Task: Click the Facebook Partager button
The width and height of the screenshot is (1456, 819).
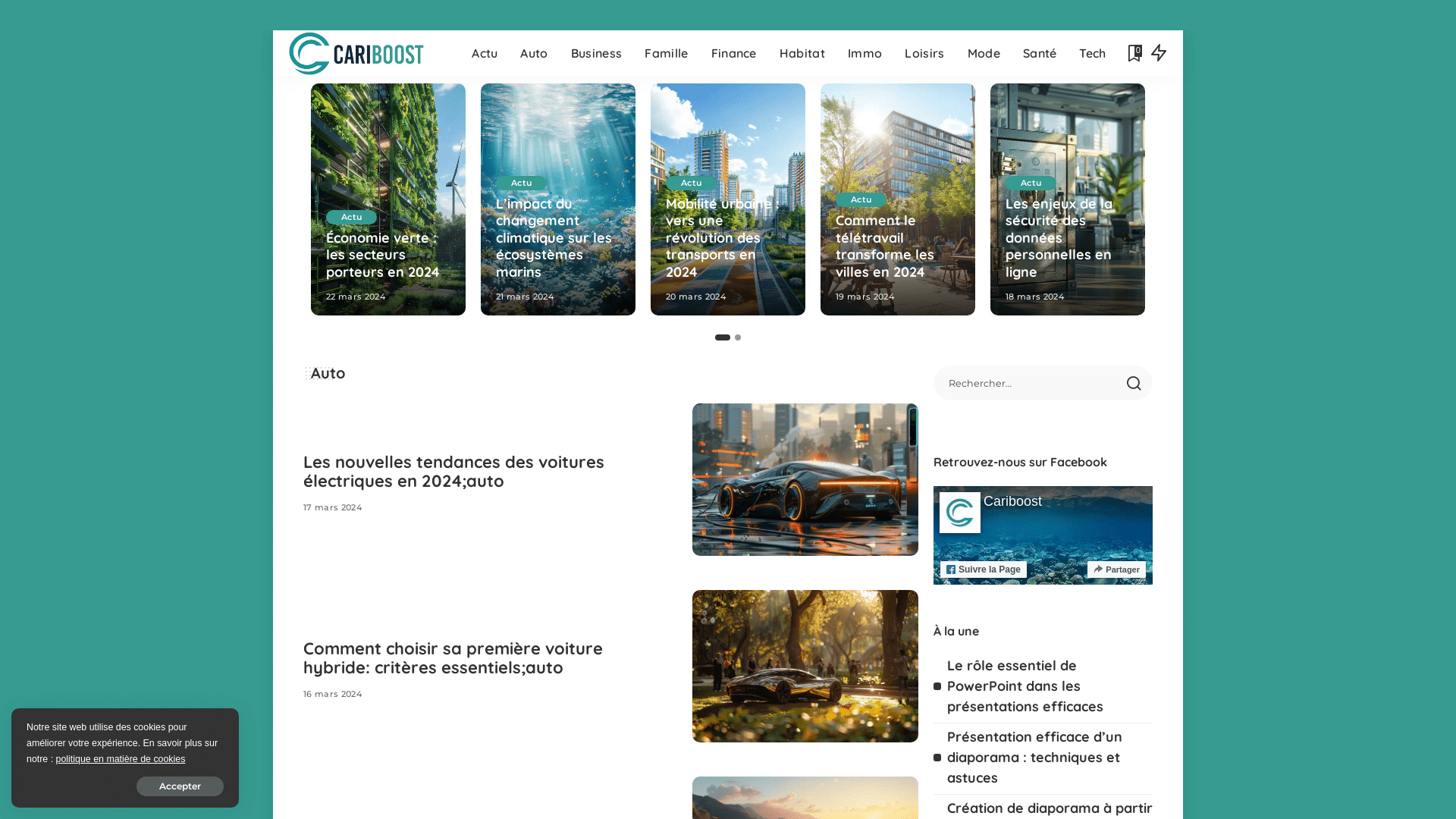Action: point(1116,570)
